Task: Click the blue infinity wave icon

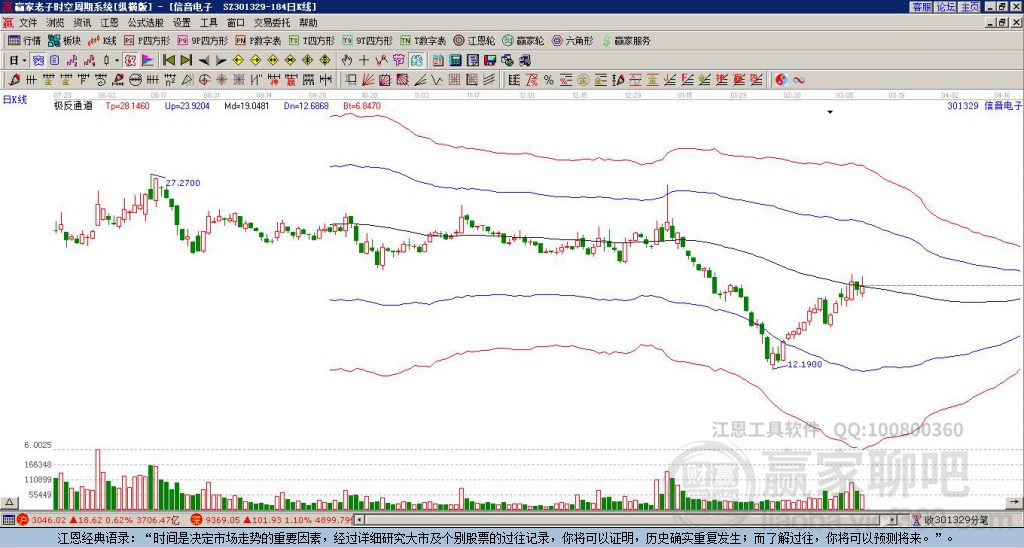Action: (798, 80)
